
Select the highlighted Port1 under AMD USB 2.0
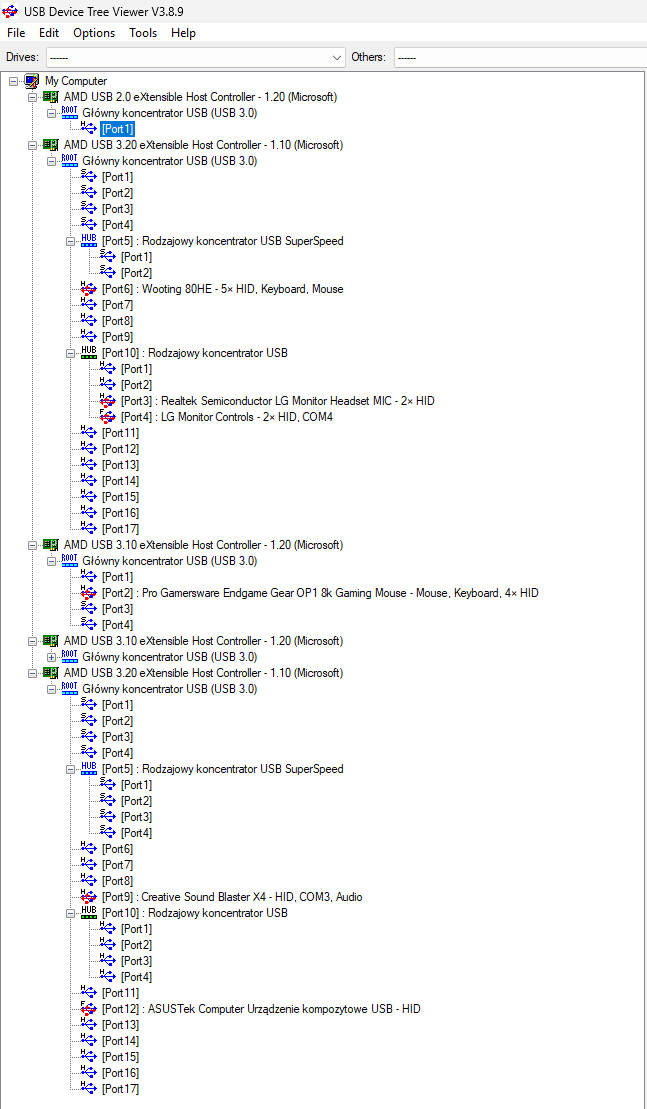point(117,129)
